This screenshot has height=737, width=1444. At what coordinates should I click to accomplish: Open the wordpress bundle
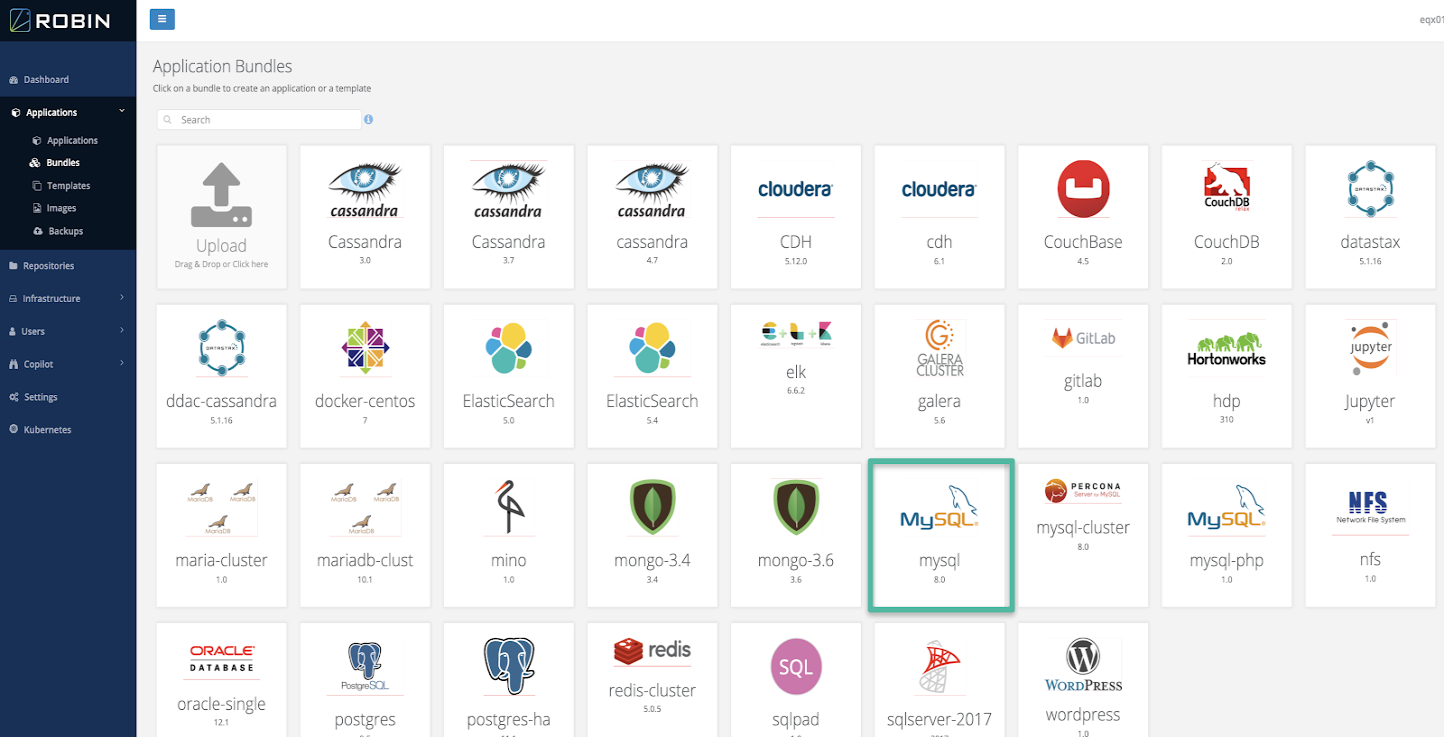click(x=1083, y=680)
